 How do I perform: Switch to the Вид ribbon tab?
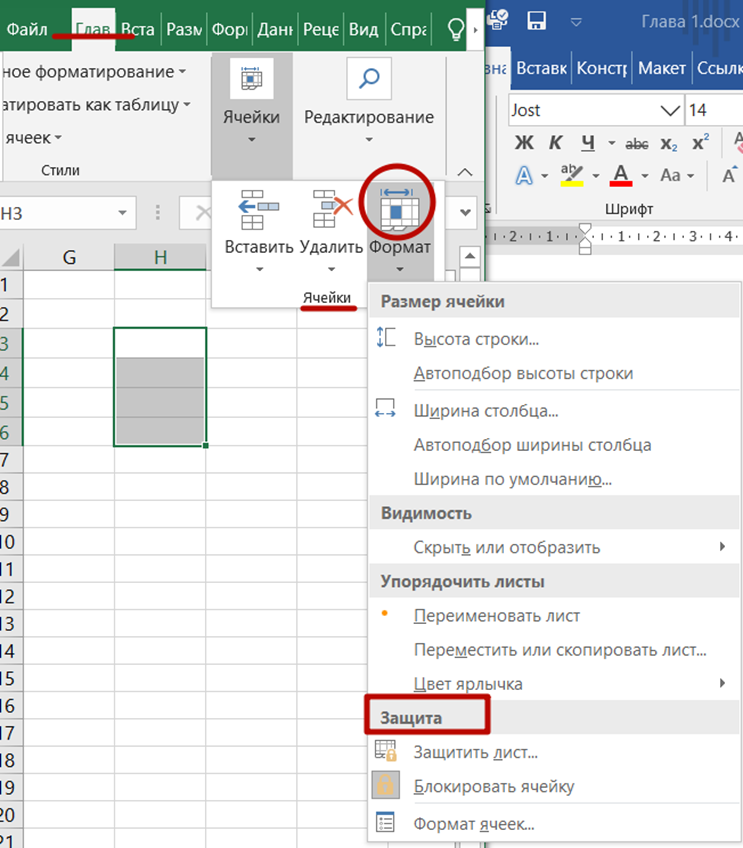(363, 29)
